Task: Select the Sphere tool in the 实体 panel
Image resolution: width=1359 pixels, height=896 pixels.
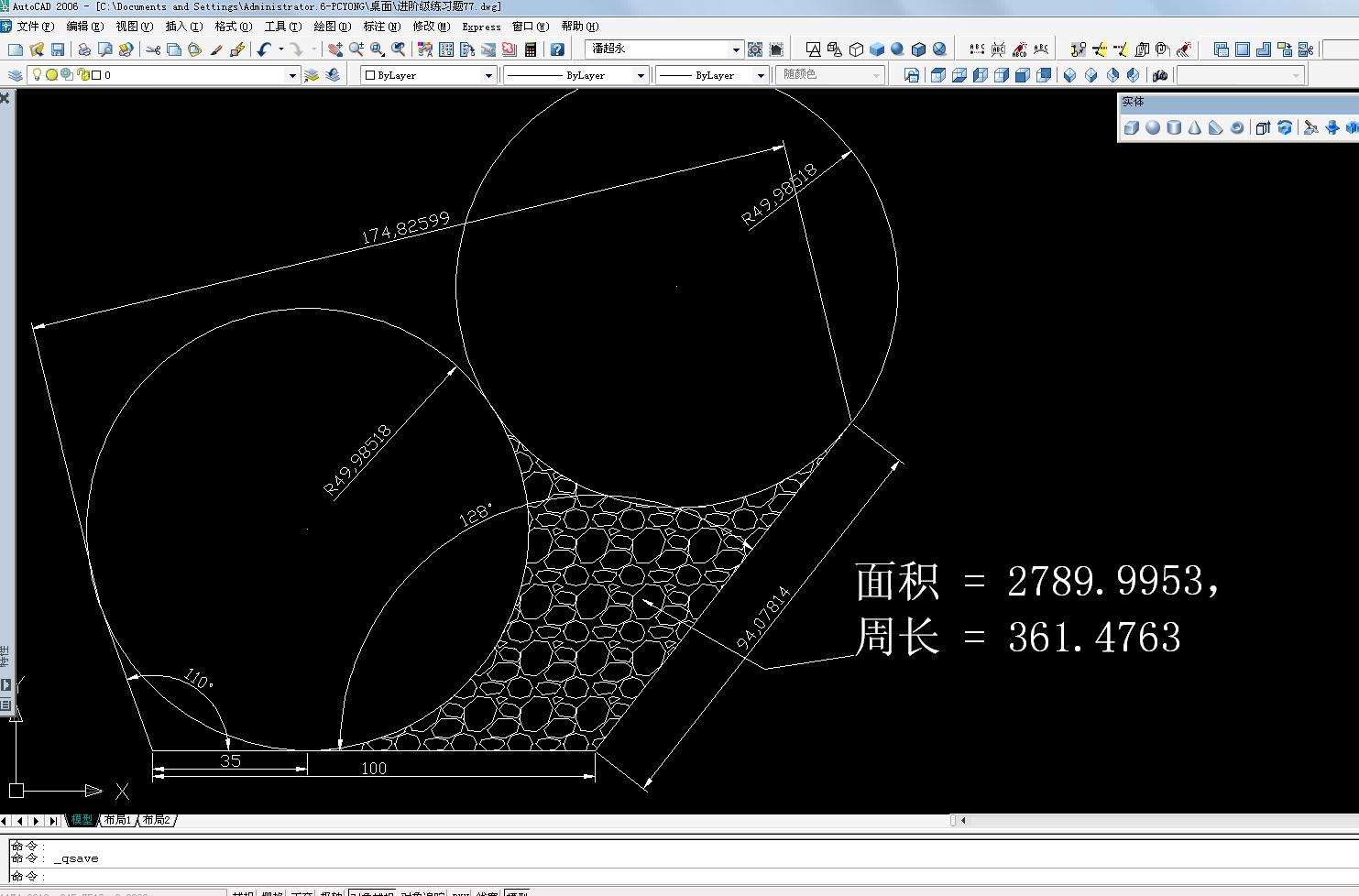Action: click(1153, 127)
